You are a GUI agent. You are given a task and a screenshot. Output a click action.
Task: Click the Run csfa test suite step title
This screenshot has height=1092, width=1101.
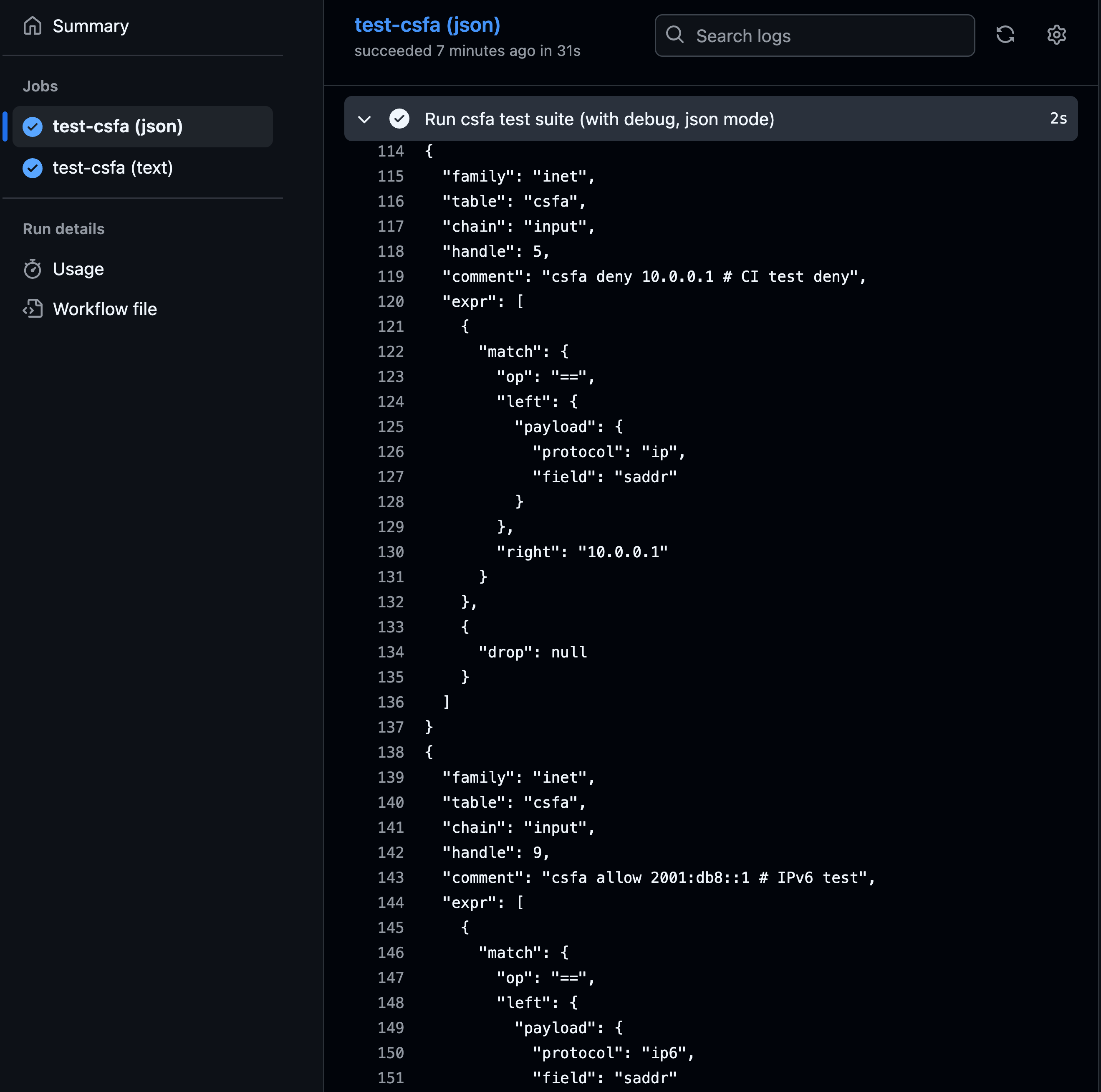[x=599, y=119]
